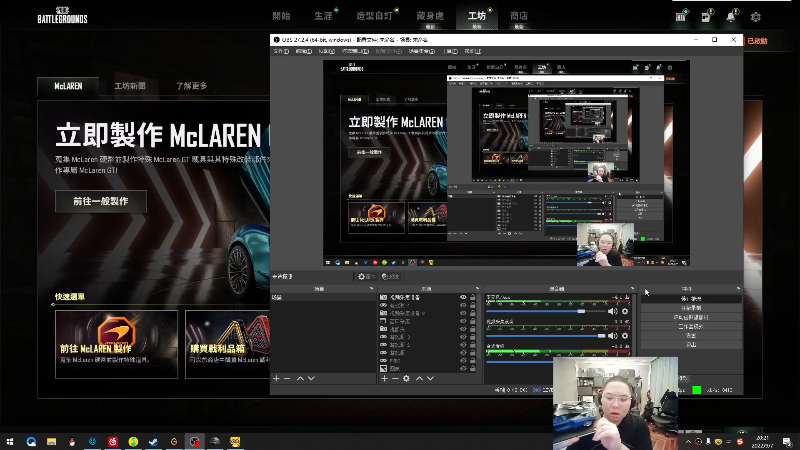The height and width of the screenshot is (450, 800).
Task: Open PUBG settings gear icon
Action: click(756, 17)
